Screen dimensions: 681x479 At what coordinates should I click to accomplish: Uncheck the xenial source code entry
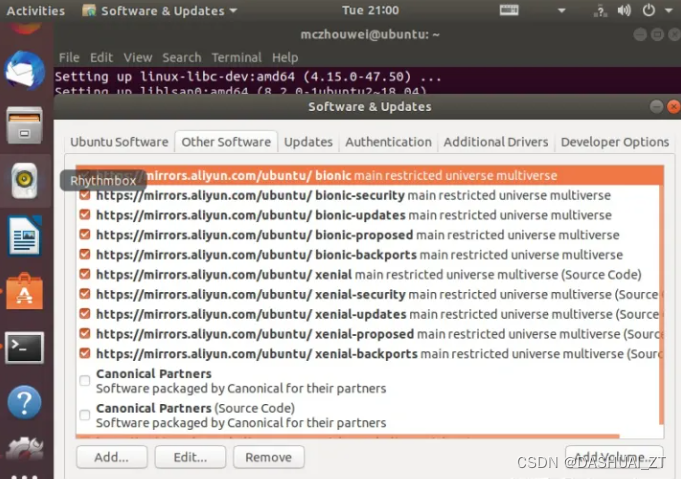point(85,274)
